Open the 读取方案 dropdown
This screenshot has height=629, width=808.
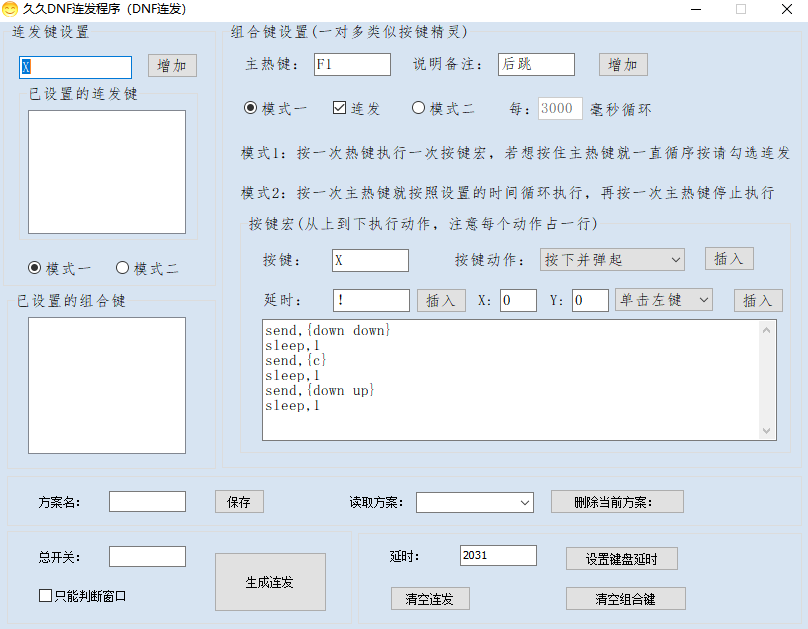point(475,503)
